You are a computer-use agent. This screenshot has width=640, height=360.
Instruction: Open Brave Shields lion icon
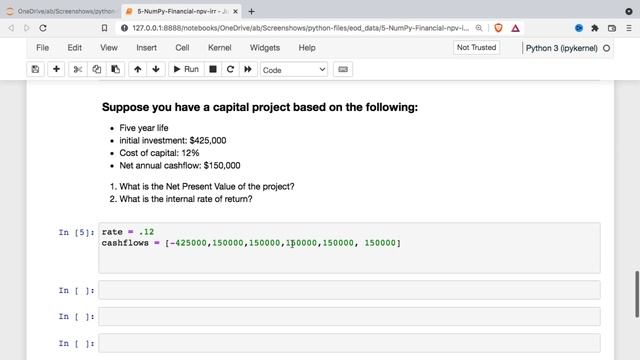498,28
